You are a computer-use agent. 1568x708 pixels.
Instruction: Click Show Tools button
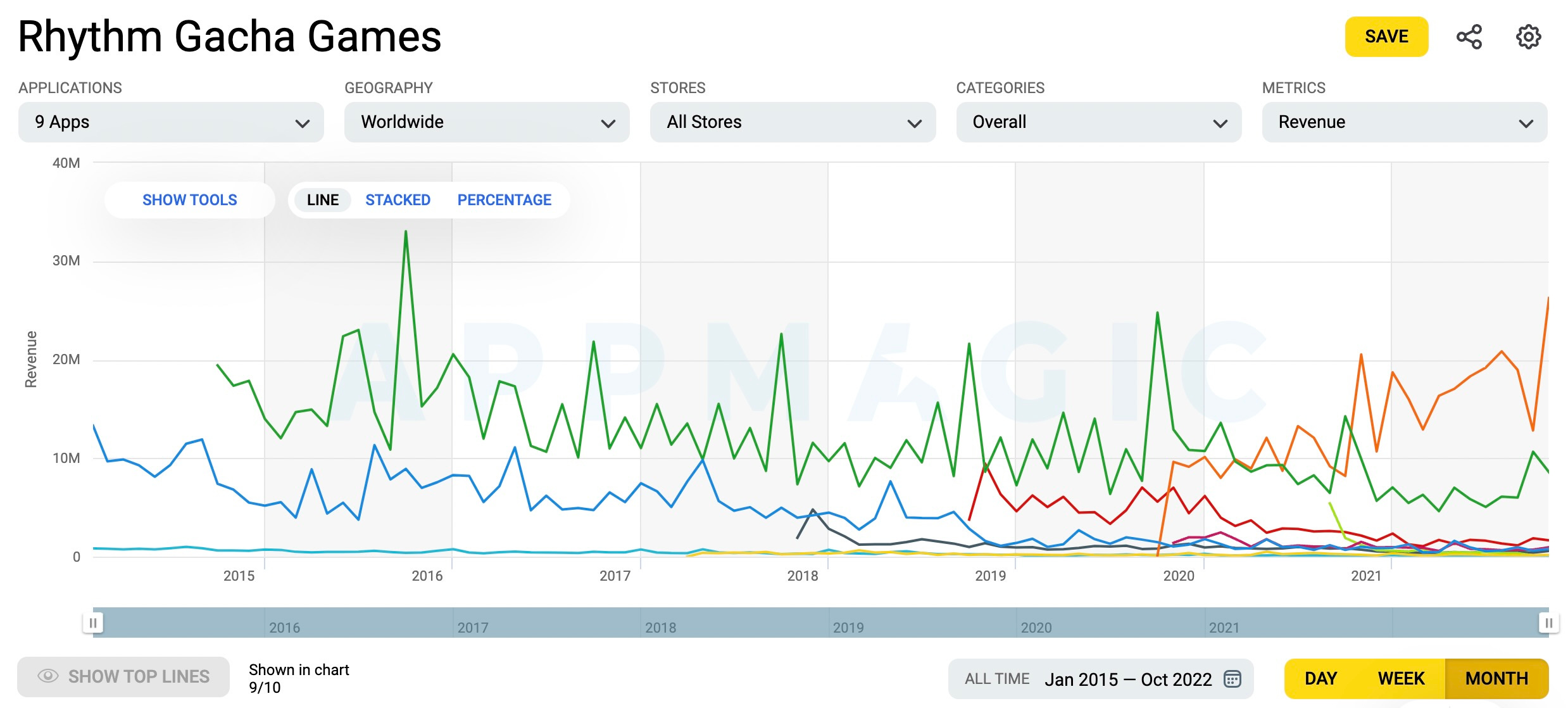[190, 200]
